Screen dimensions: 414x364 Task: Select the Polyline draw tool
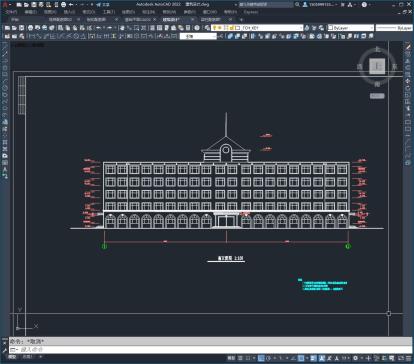tap(5, 61)
